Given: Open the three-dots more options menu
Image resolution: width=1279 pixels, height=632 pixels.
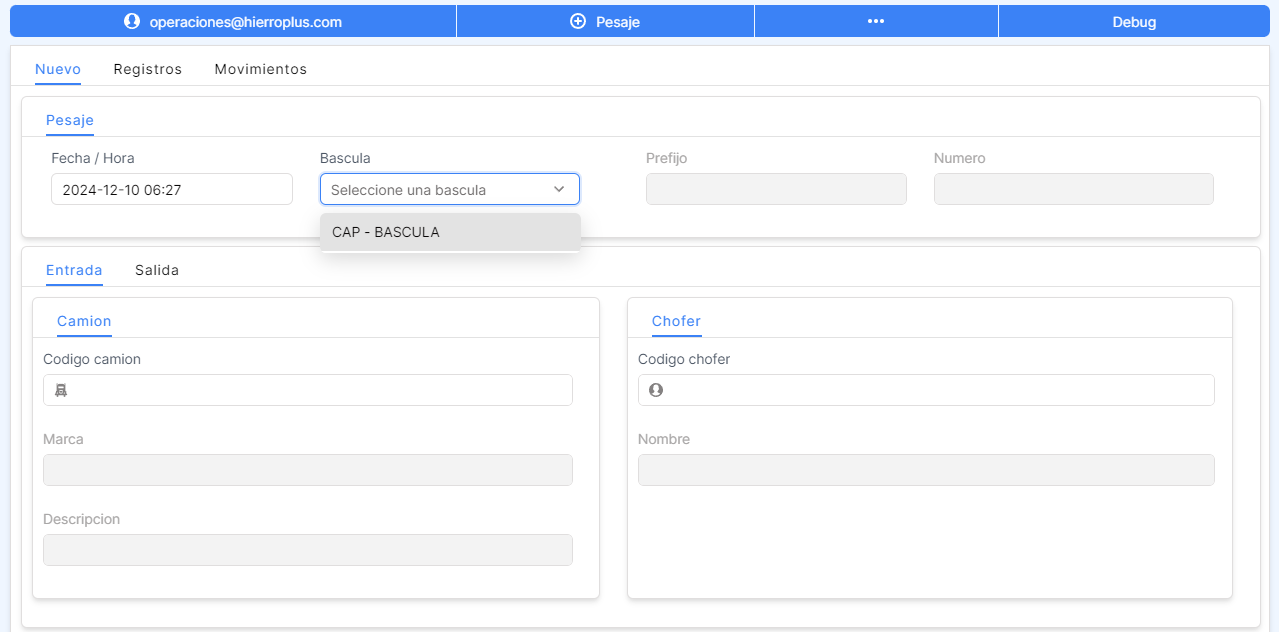Looking at the screenshot, I should coord(876,21).
